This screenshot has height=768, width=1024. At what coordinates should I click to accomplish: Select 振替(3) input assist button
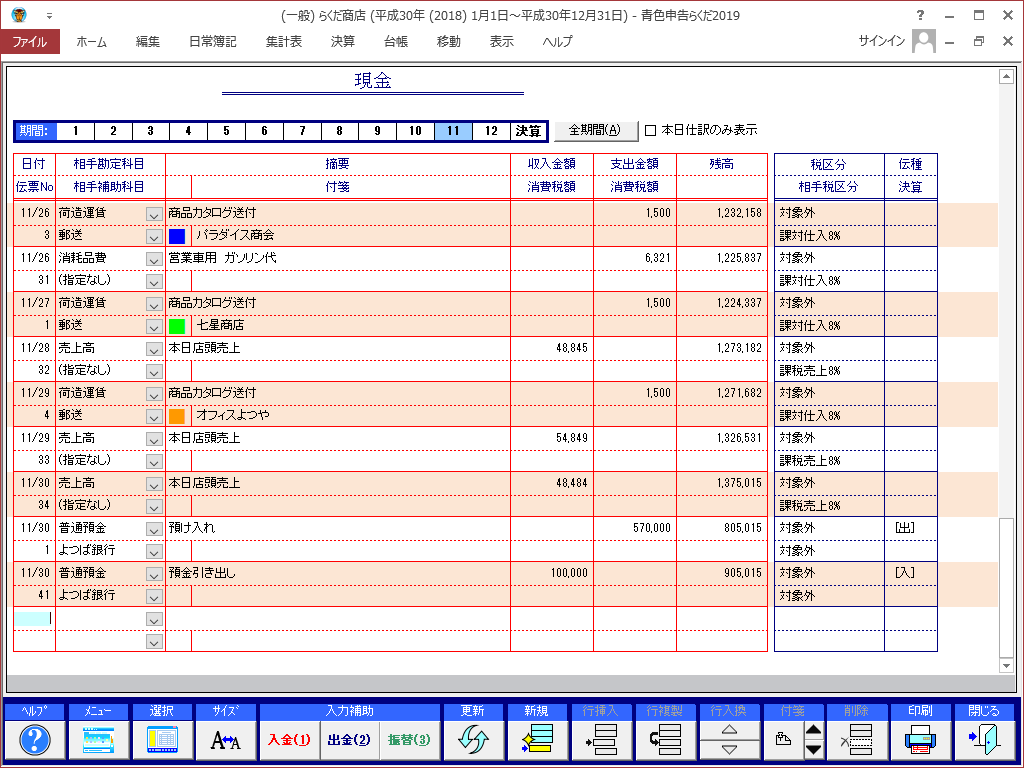click(409, 740)
